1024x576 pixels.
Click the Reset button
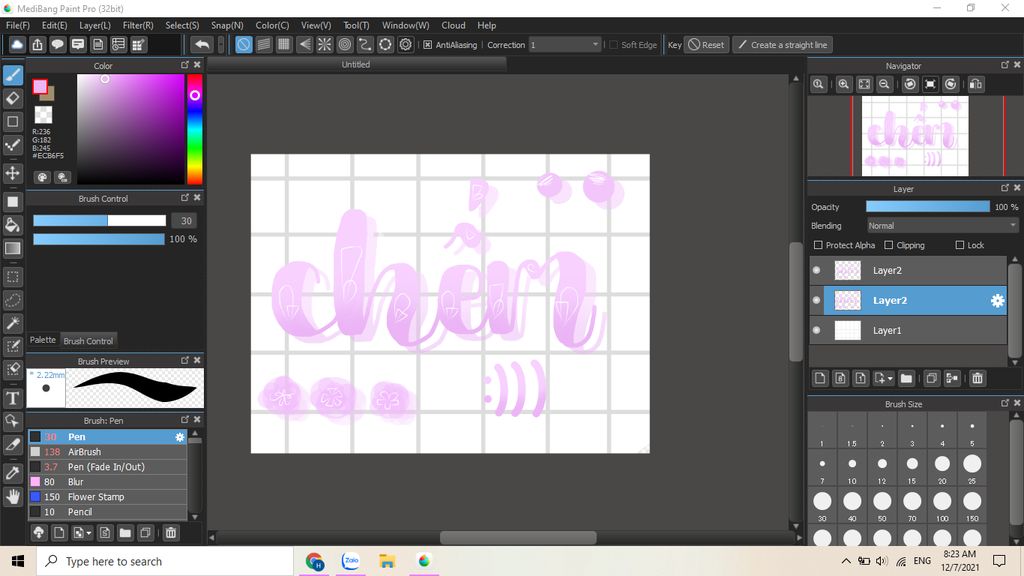(707, 45)
